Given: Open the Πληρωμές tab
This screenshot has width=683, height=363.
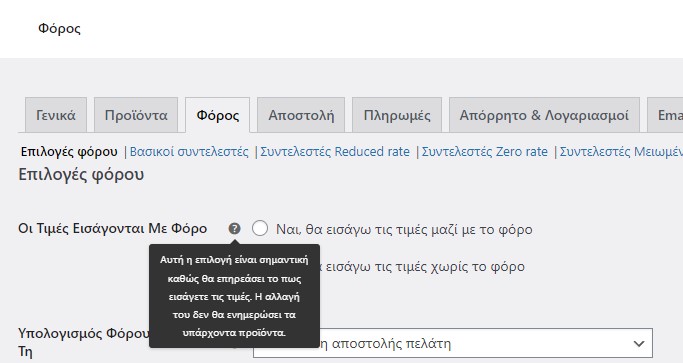Looking at the screenshot, I should point(397,115).
